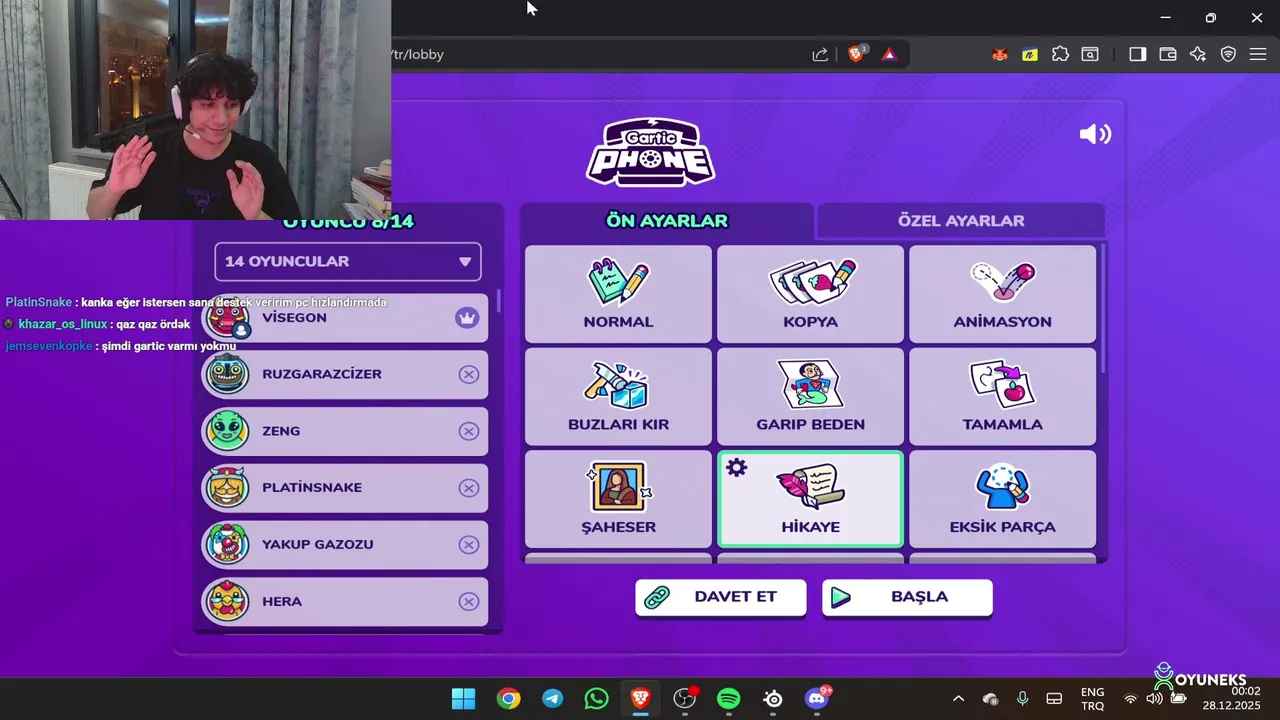
Task: Choose the ŞAHESER game mode
Action: pos(618,499)
